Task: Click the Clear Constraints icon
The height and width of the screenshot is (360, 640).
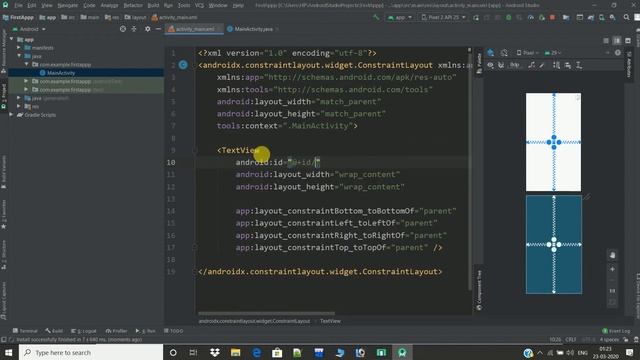Action: (x=531, y=65)
